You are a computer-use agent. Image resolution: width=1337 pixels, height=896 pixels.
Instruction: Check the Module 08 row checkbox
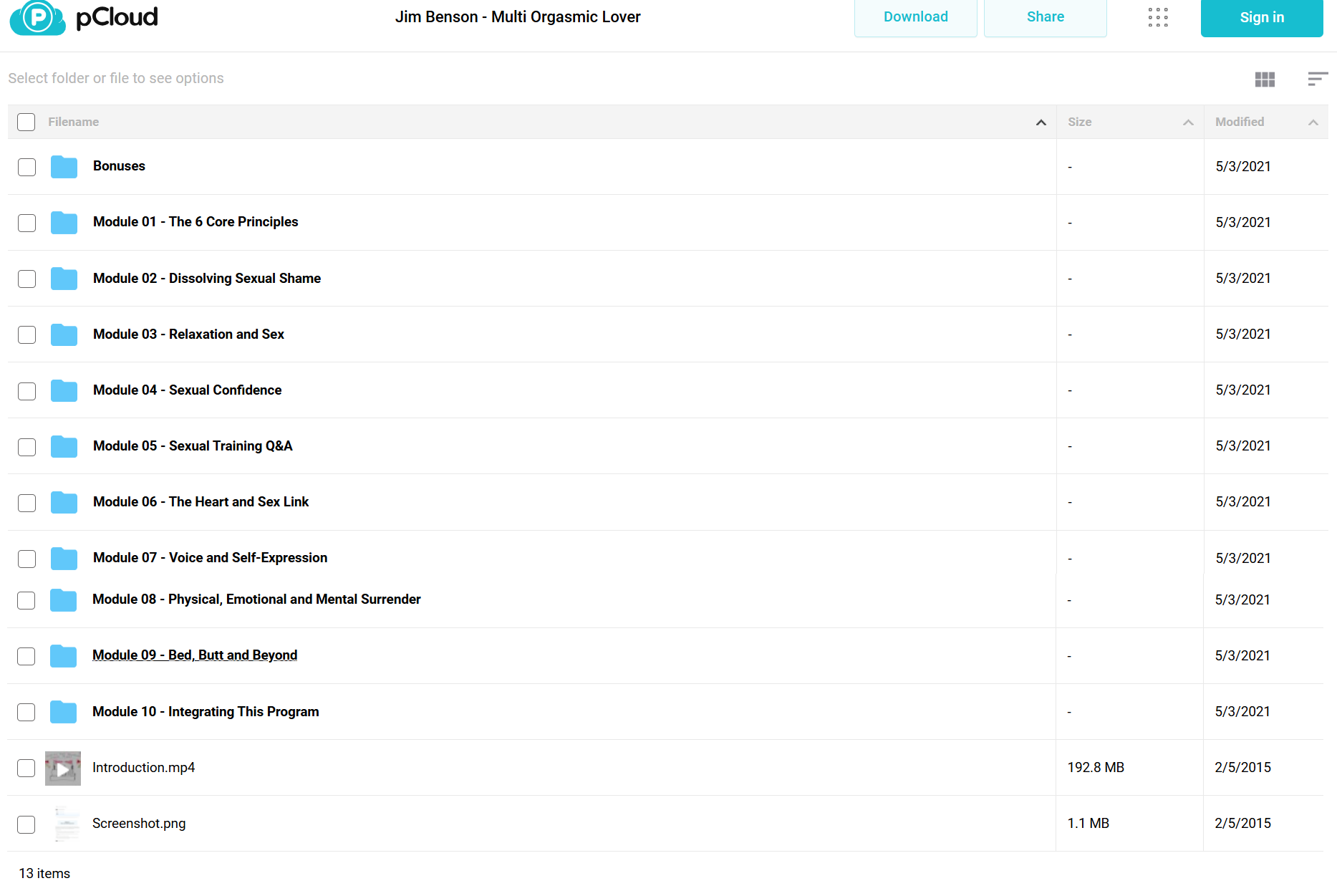[26, 600]
